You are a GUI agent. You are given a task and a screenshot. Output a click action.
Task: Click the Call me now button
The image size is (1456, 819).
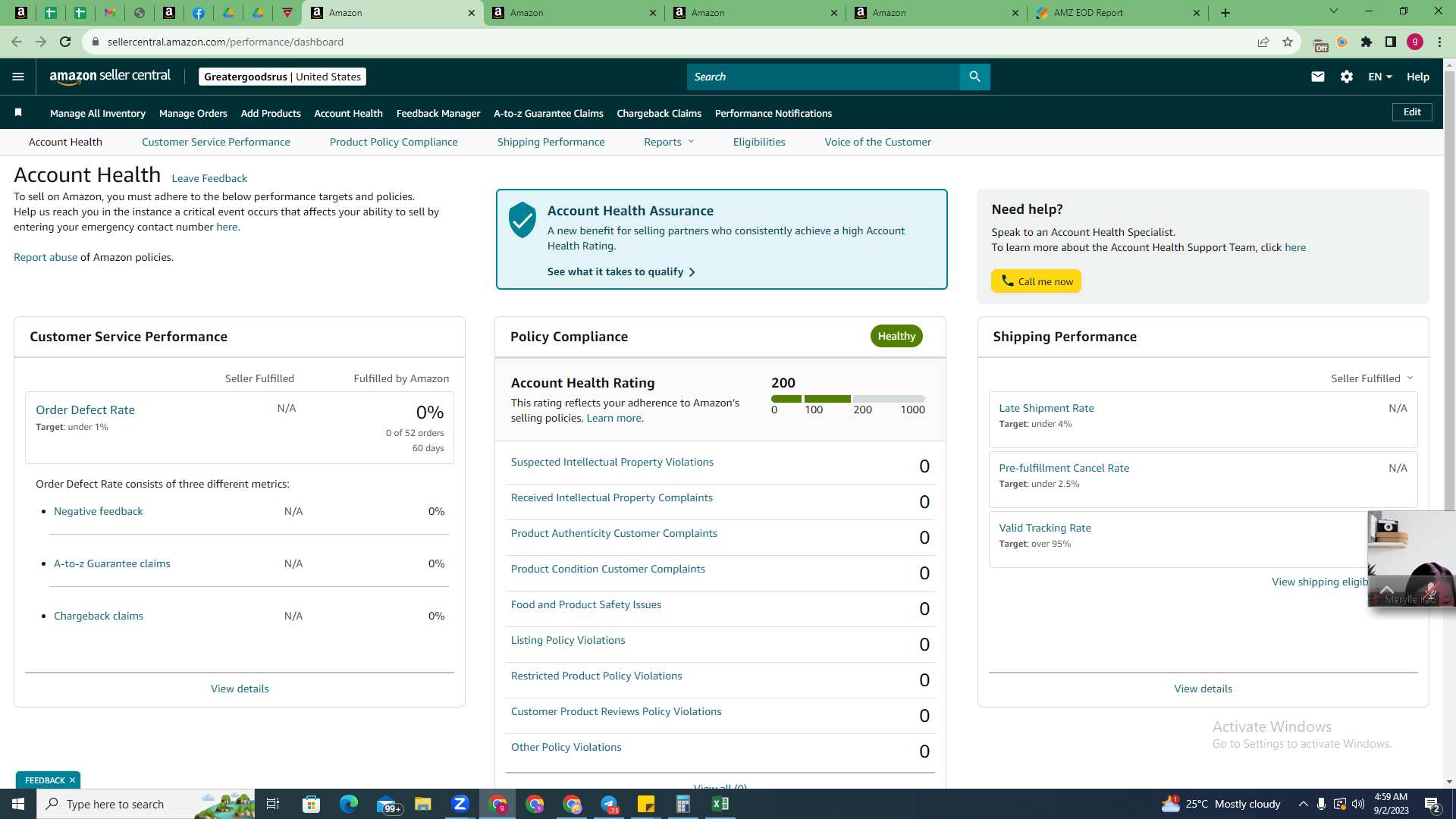[1036, 281]
